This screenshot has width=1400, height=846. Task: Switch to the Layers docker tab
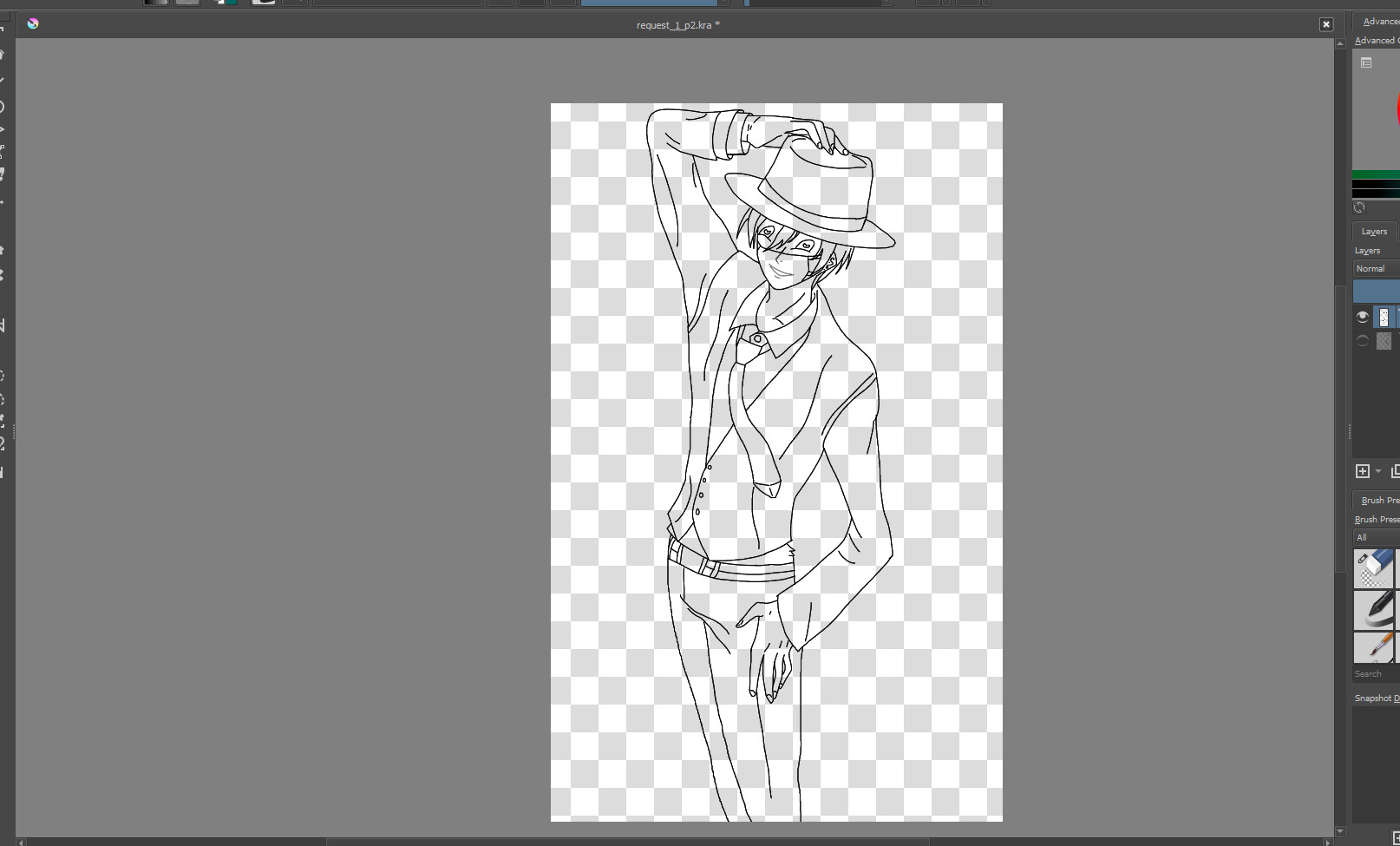tap(1373, 232)
